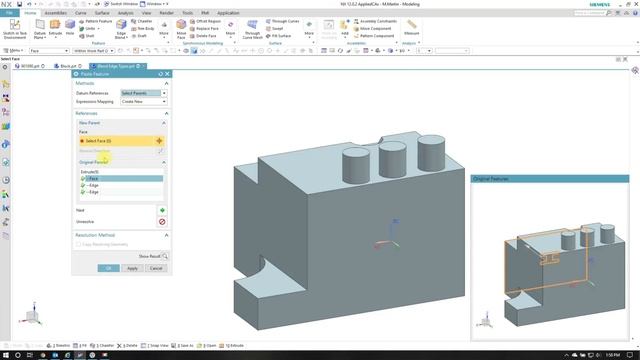This screenshot has width=640, height=360.
Task: Click the Delete Face command
Action: pos(203,36)
